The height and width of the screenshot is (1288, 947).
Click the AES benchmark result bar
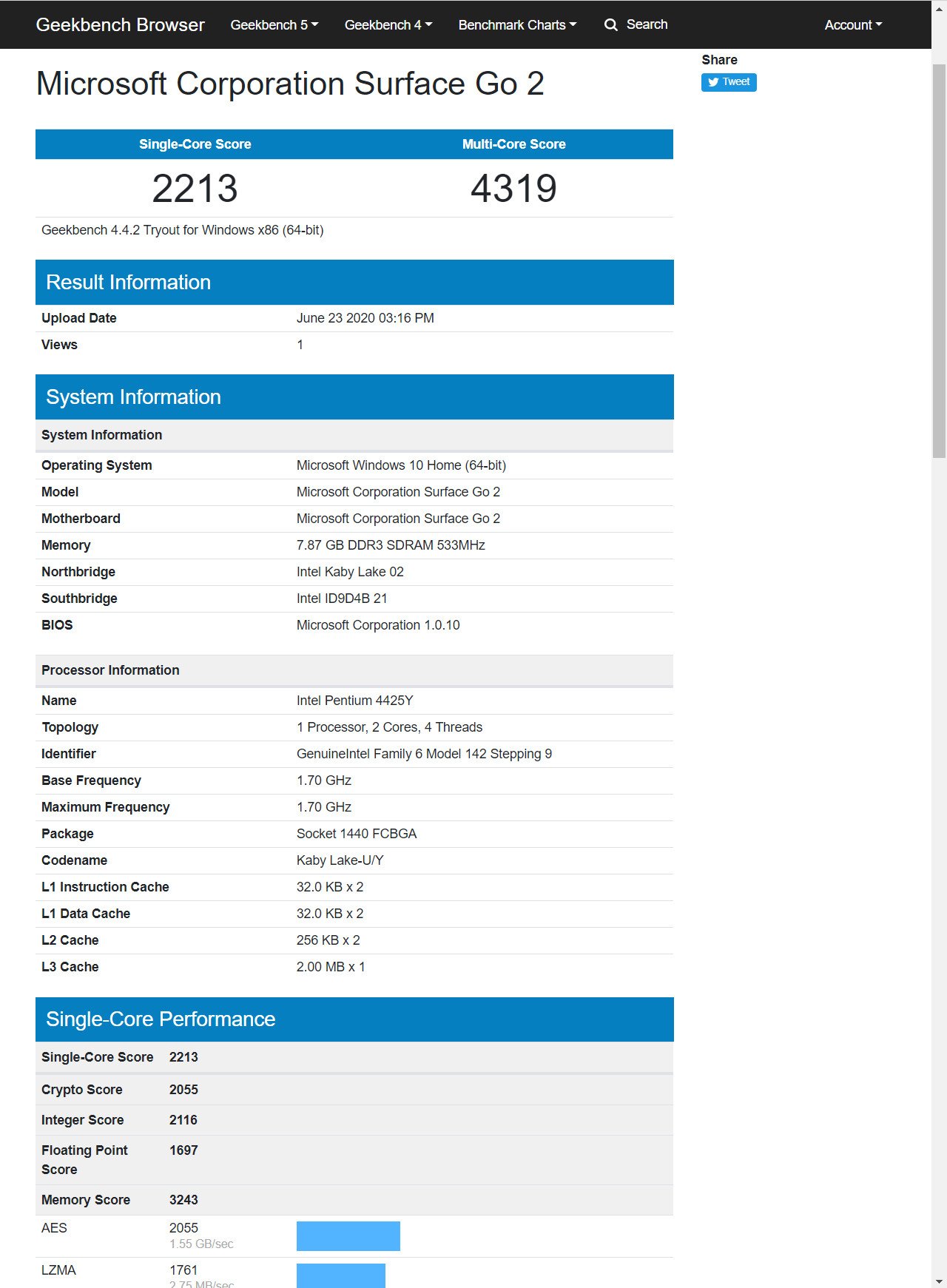pos(348,1236)
